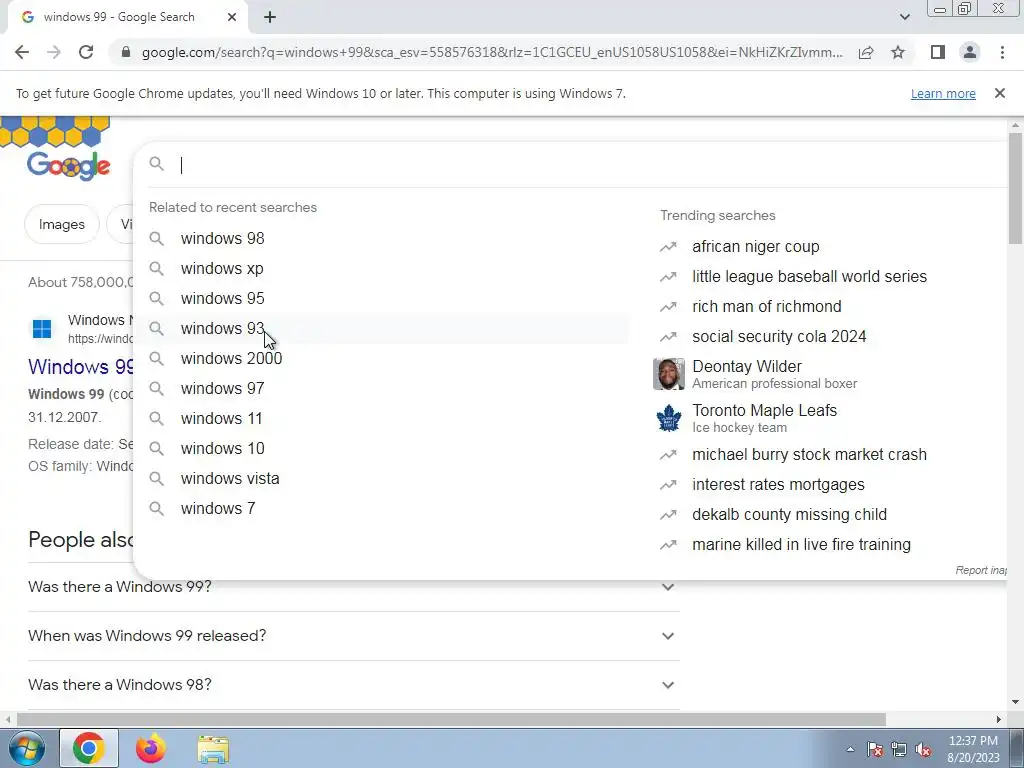
Task: Click the magnifier icon next to 'windows 98'
Action: pyautogui.click(x=156, y=238)
